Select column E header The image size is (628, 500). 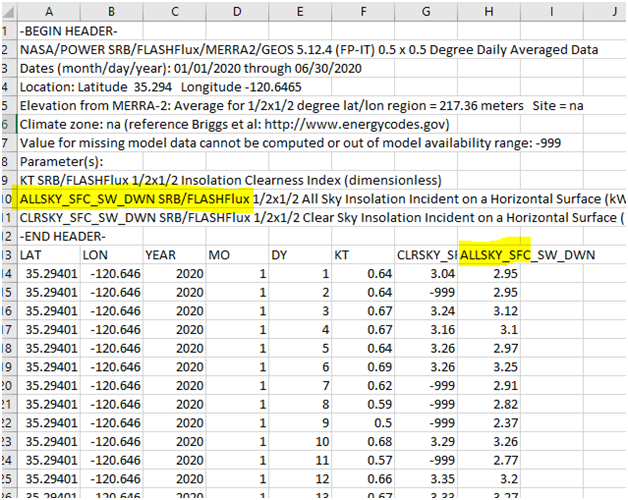click(300, 12)
